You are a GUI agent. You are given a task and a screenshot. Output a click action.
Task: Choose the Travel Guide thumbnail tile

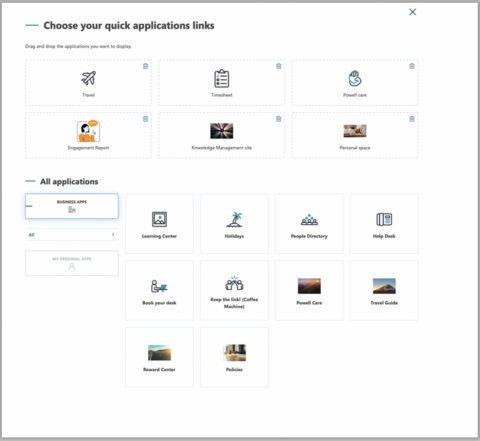coord(384,290)
